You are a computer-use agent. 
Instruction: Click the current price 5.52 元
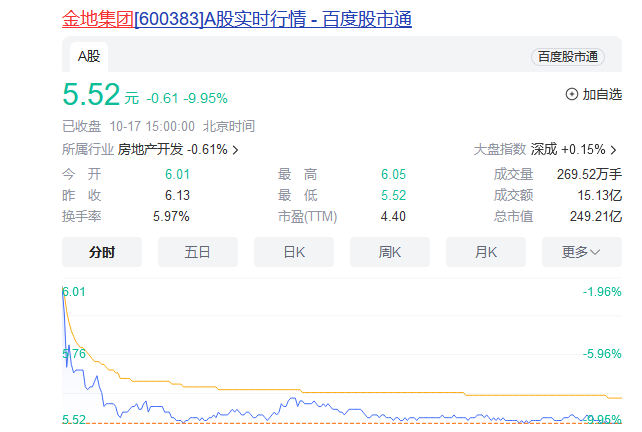click(101, 95)
